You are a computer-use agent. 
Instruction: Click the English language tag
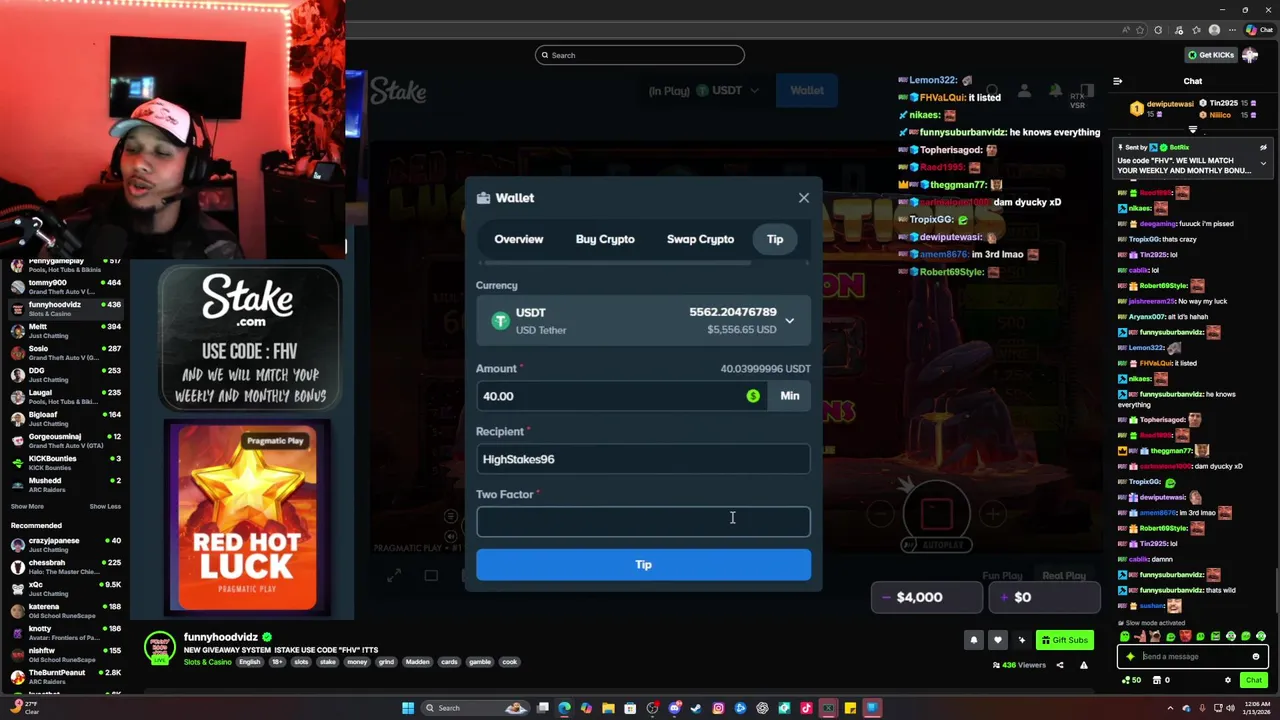tap(249, 661)
